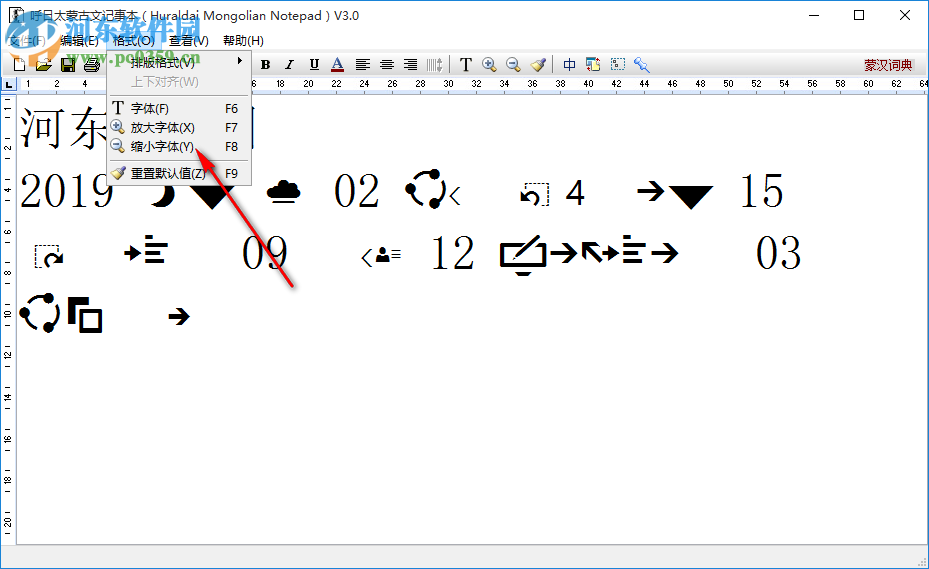Open a file with the folder icon
929x569 pixels.
click(x=43, y=65)
